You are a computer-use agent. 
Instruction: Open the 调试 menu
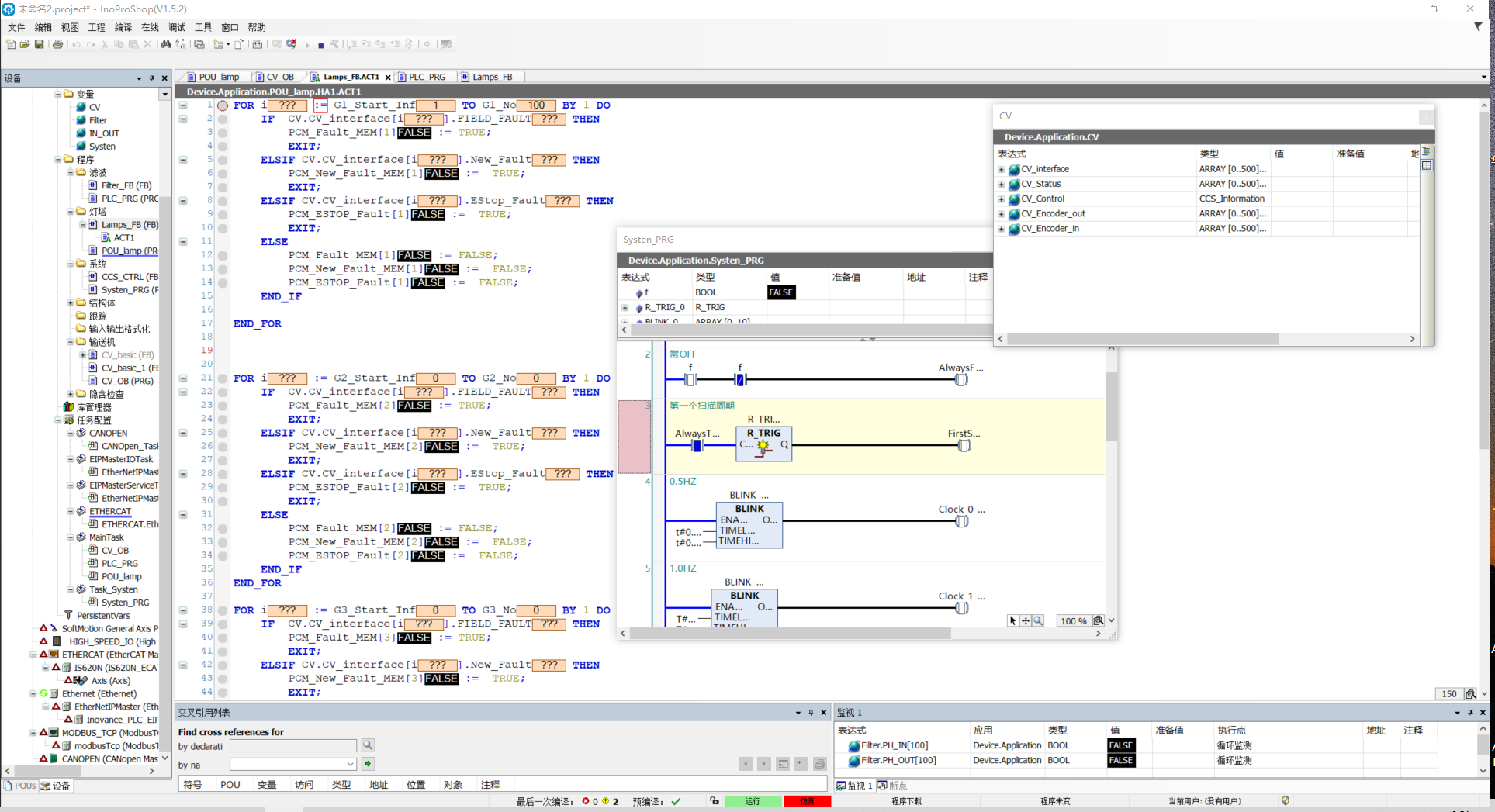(x=177, y=27)
